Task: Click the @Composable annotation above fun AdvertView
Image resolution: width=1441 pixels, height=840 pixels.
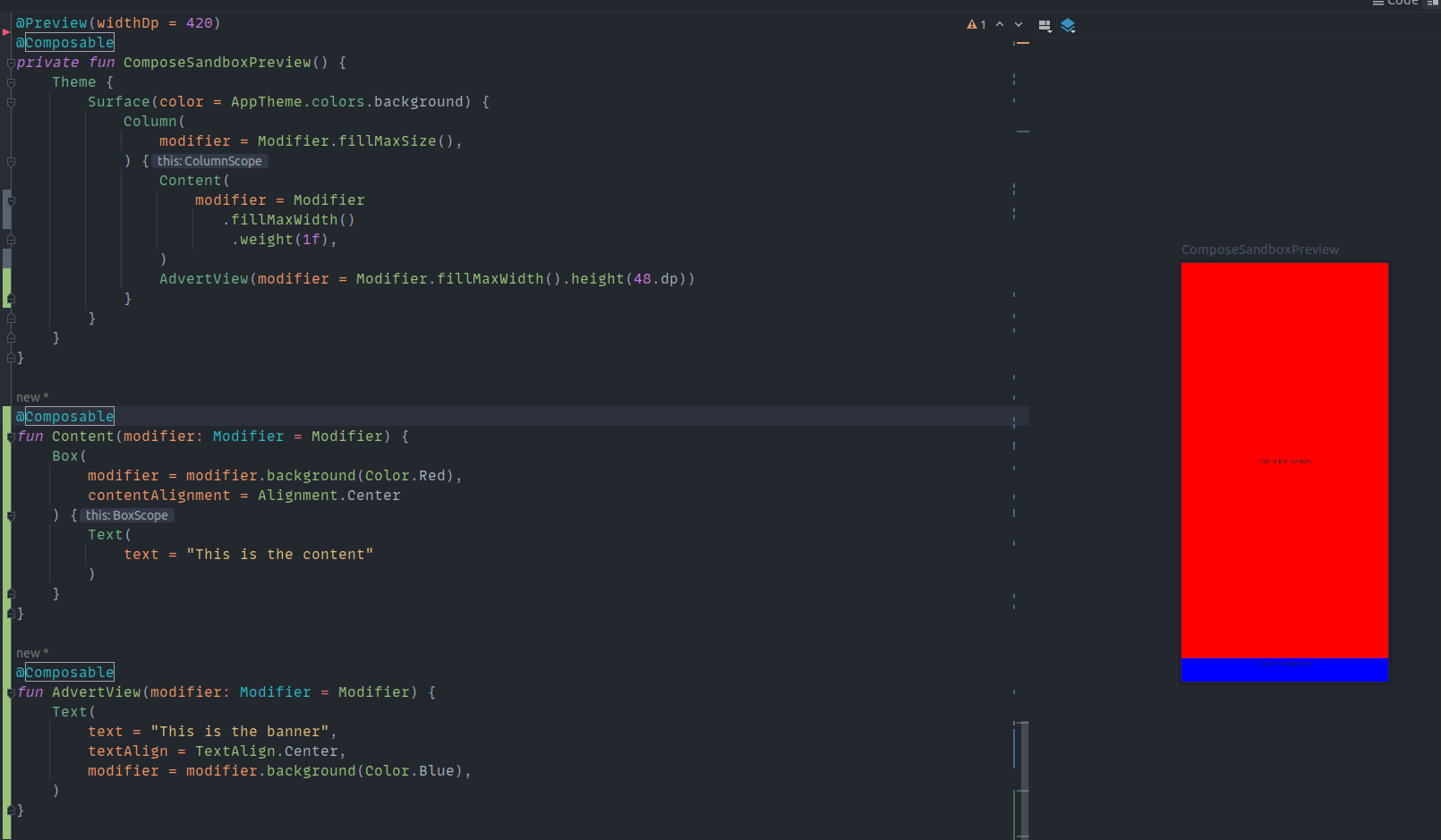Action: click(x=65, y=673)
